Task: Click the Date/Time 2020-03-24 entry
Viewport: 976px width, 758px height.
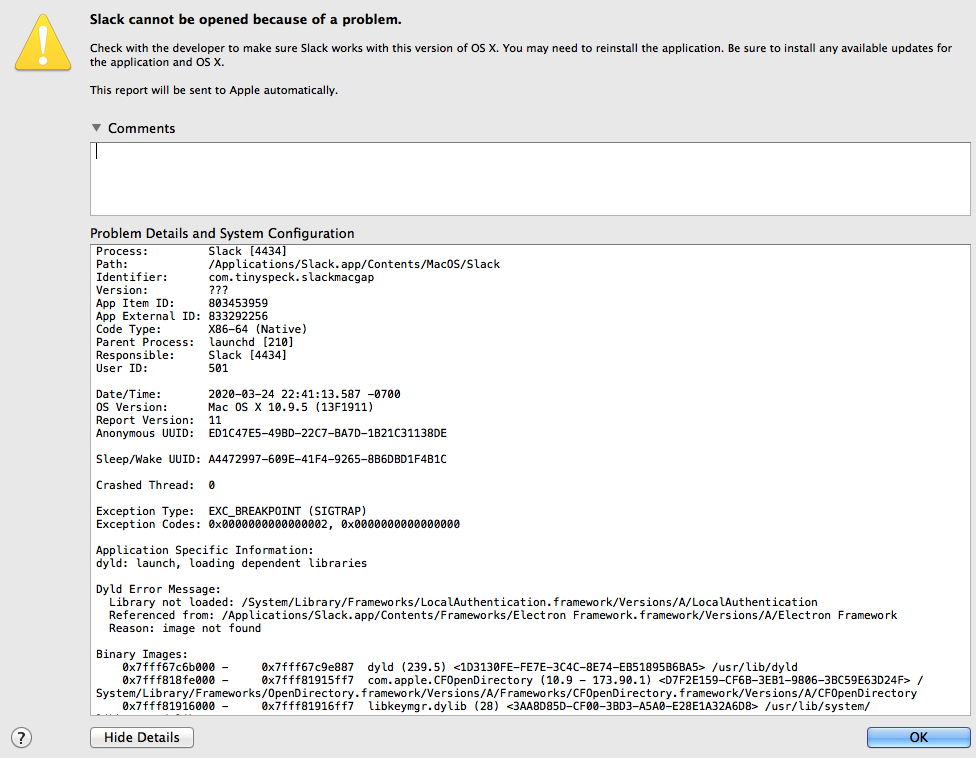Action: (304, 394)
